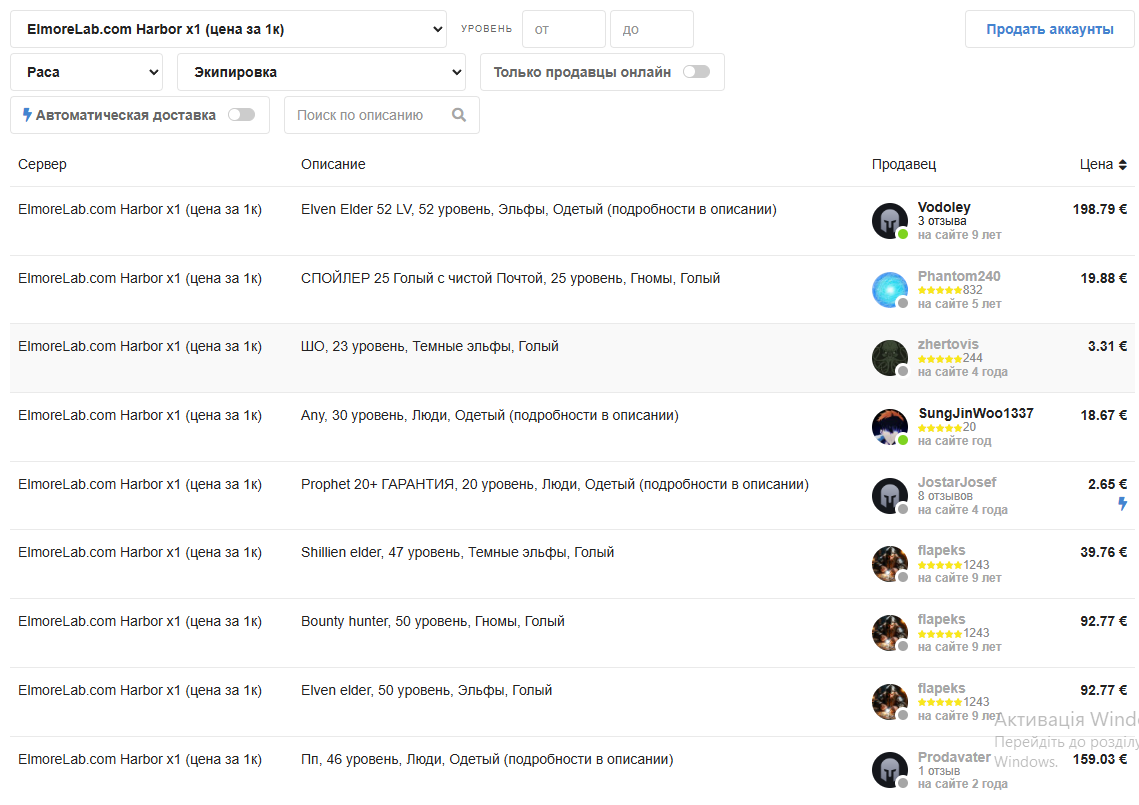Click the minimum level 'от' field

tap(563, 29)
